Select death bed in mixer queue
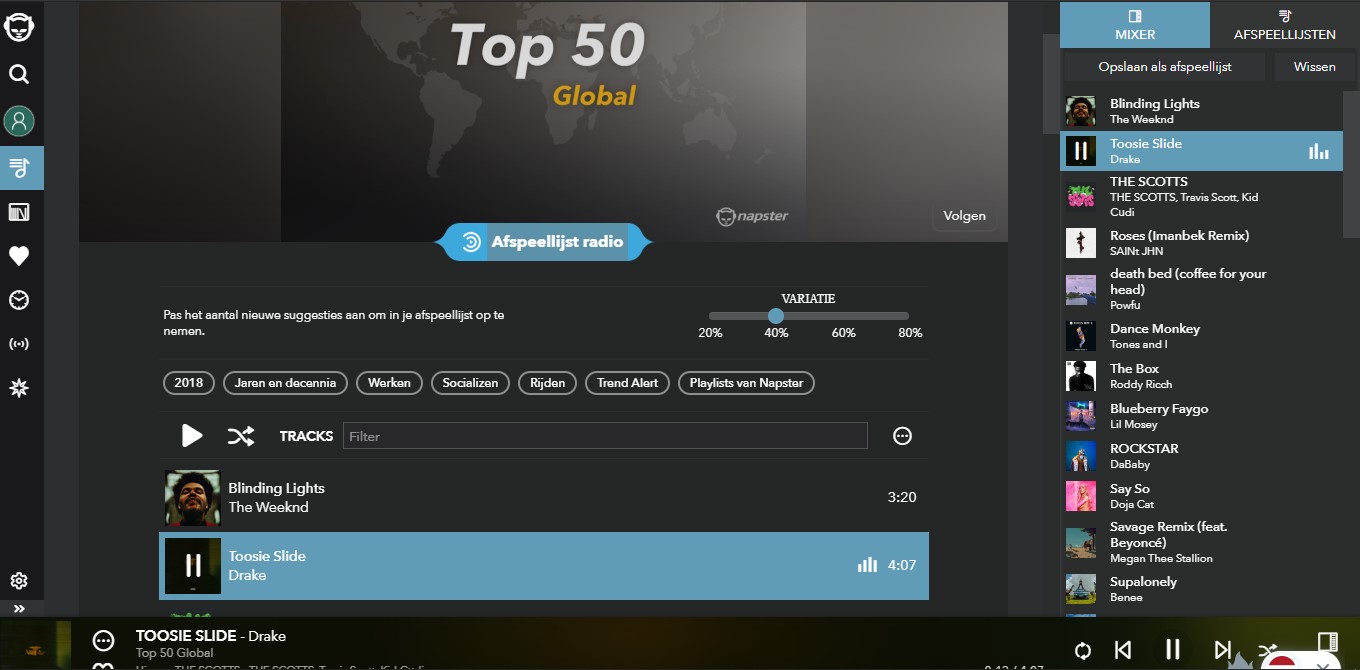This screenshot has height=670, width=1360. click(x=1201, y=289)
